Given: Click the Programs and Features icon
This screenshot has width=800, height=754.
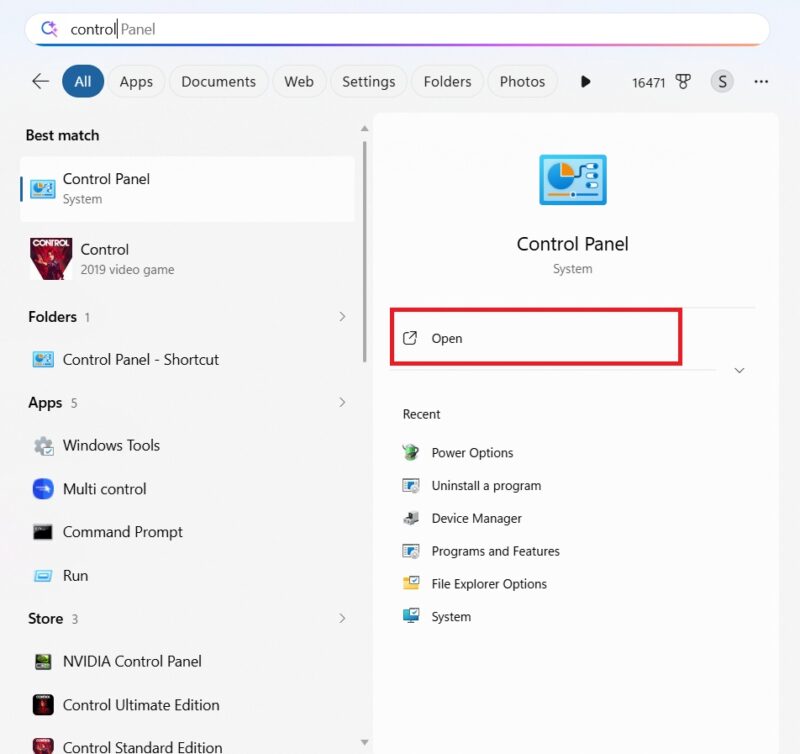Looking at the screenshot, I should (x=411, y=551).
